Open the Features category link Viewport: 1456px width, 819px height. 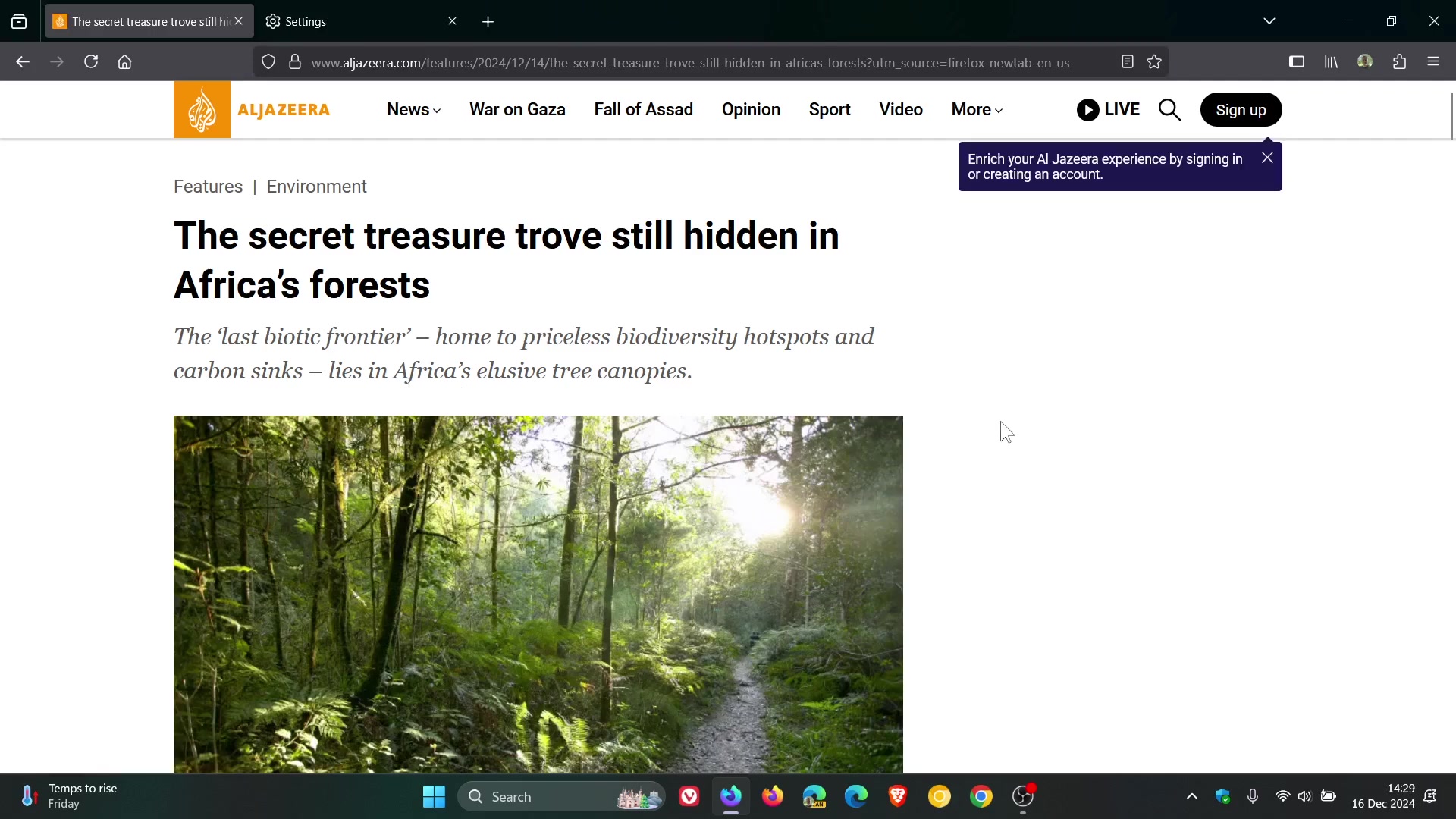coord(208,187)
